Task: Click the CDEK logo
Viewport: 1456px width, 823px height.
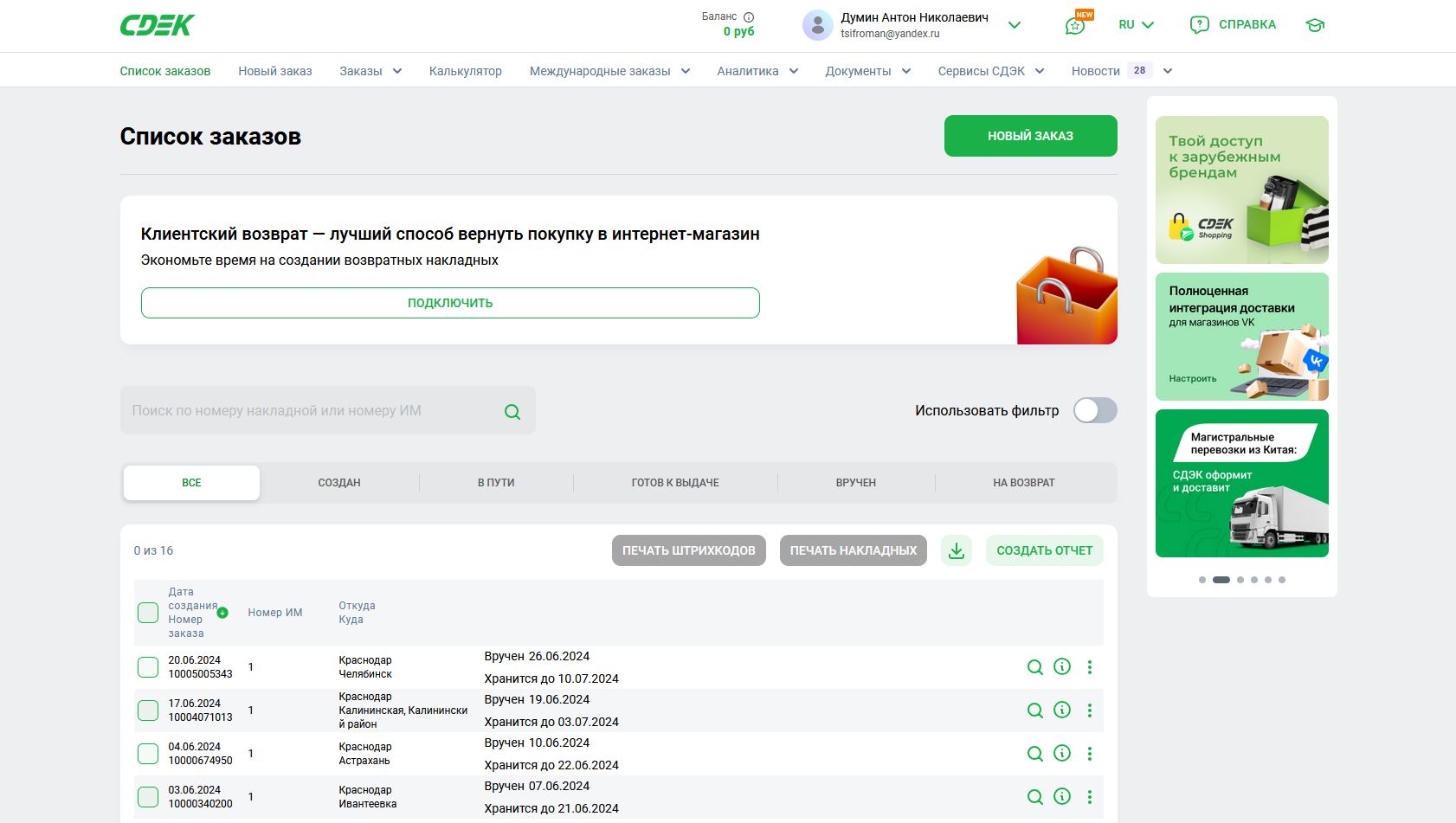Action: [157, 25]
